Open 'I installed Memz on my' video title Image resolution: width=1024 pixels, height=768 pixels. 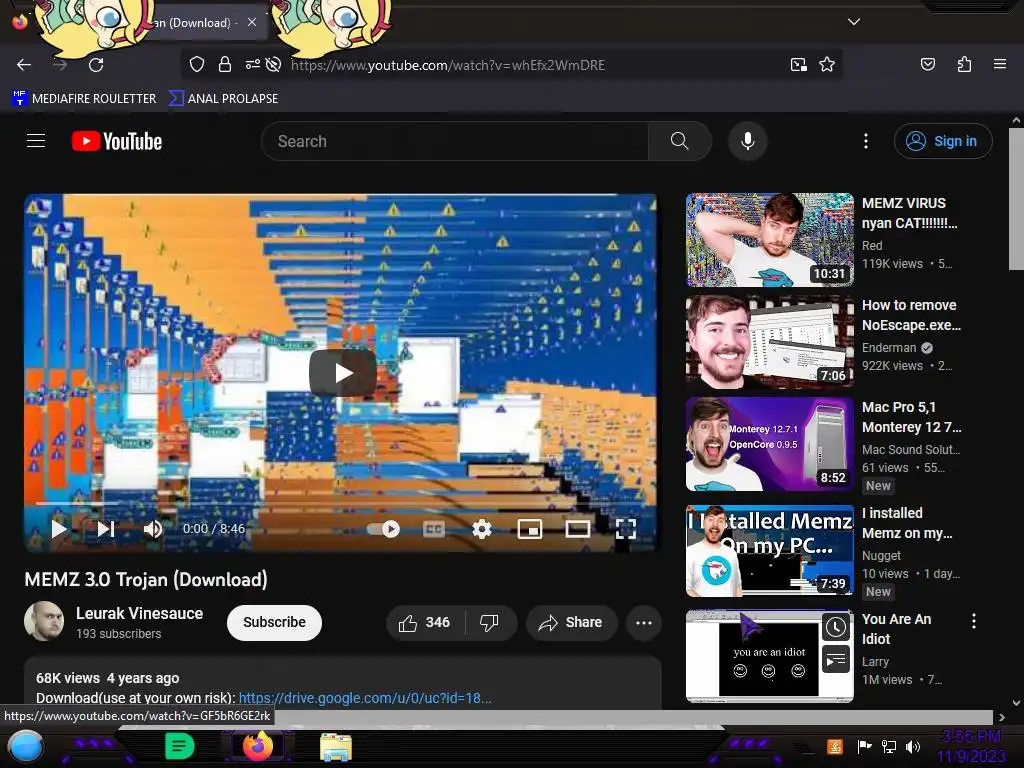[x=907, y=523]
